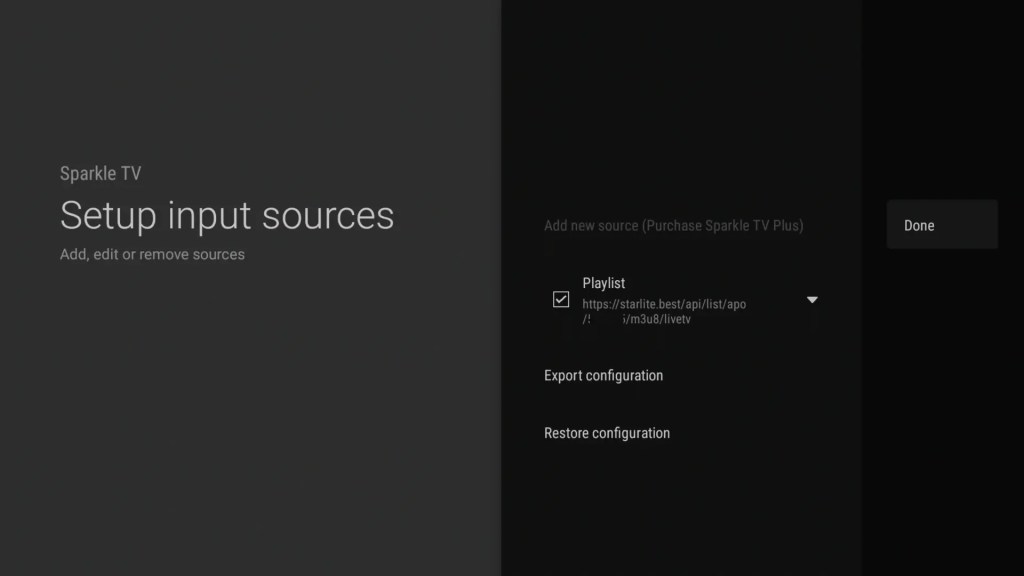This screenshot has width=1024, height=576.
Task: Toggle the Playlist source checkbox
Action: coord(561,299)
